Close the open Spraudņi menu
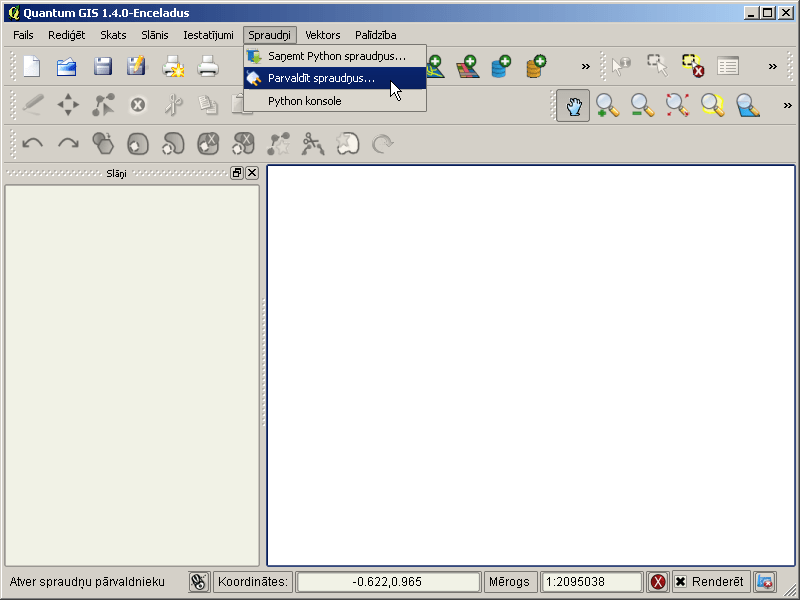Screen dimensions: 800x600 point(269,35)
